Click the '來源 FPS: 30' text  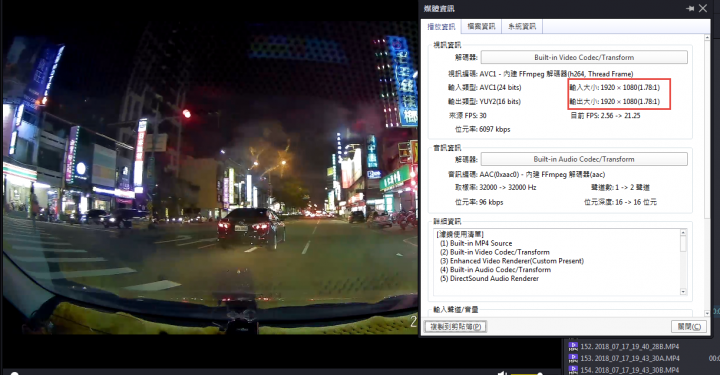click(x=467, y=116)
